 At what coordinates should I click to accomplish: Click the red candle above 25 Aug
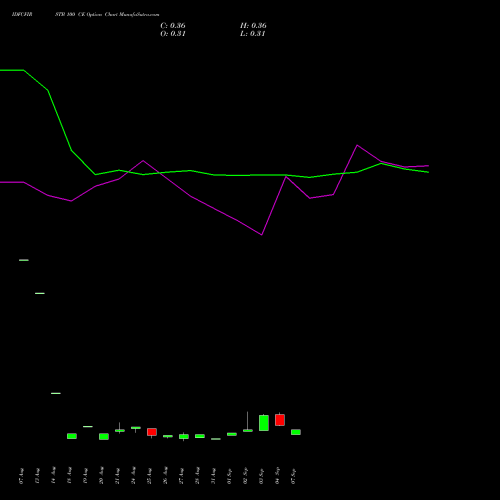152,432
